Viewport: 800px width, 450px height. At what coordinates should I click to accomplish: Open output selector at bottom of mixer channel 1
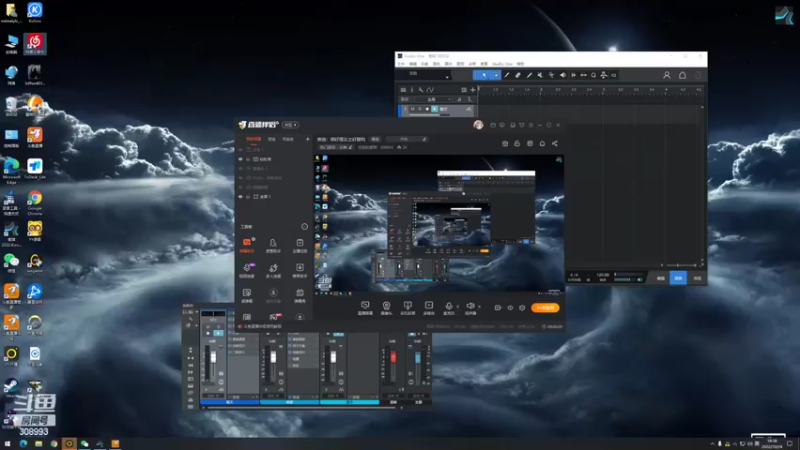tap(213, 395)
